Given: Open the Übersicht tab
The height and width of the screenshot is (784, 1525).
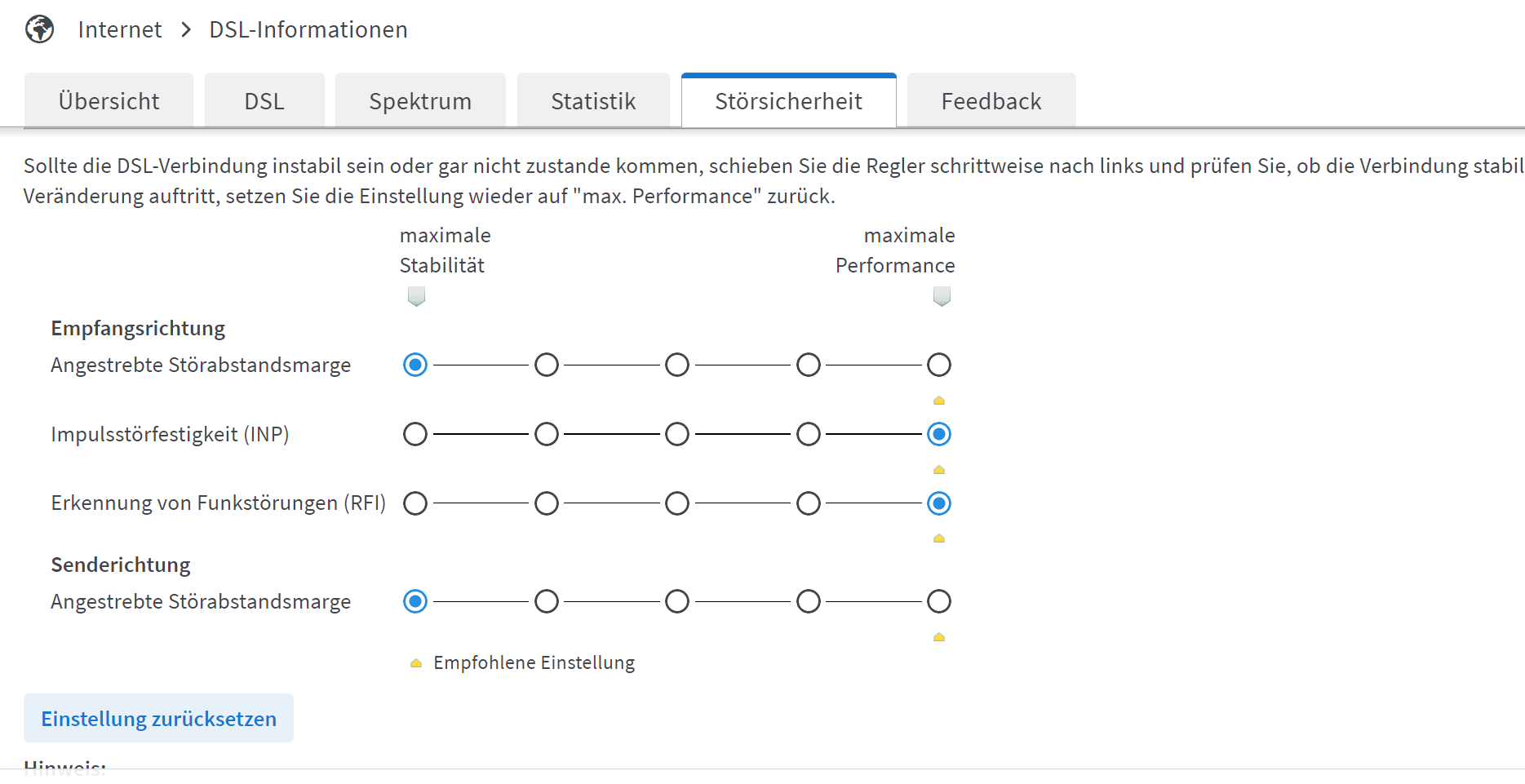Looking at the screenshot, I should (x=109, y=100).
